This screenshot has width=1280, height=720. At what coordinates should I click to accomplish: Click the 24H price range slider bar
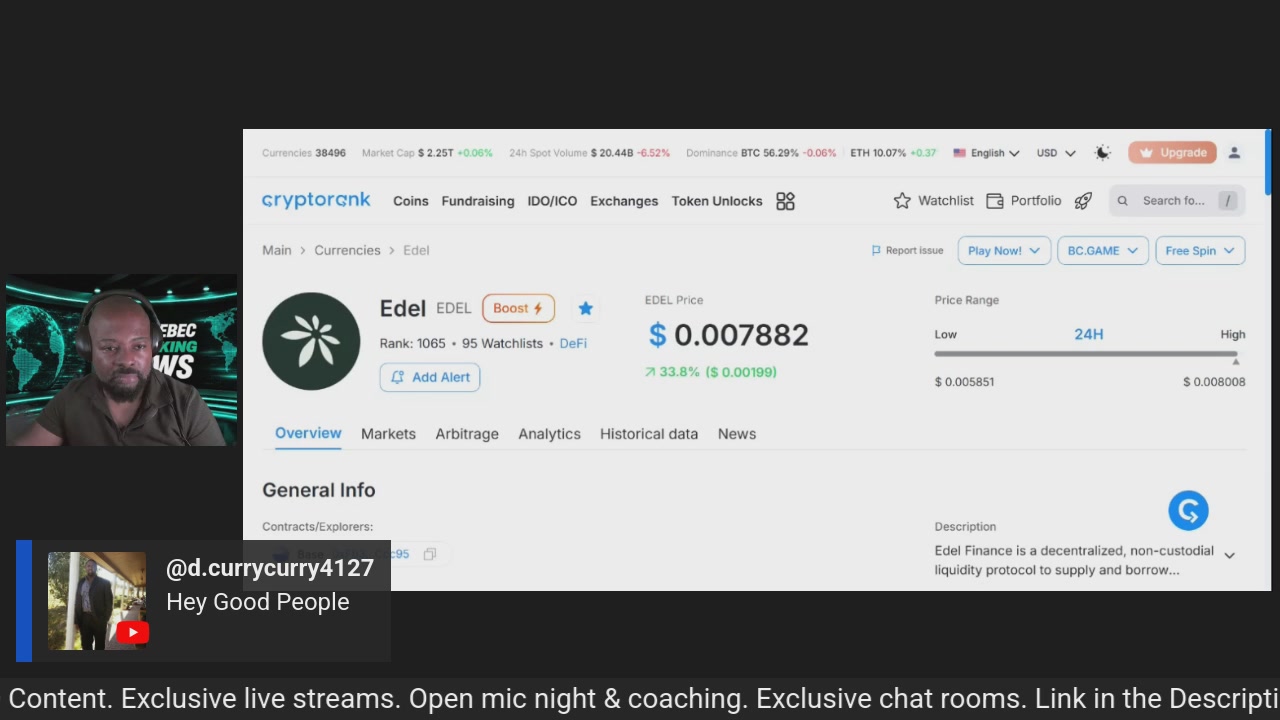click(1086, 354)
